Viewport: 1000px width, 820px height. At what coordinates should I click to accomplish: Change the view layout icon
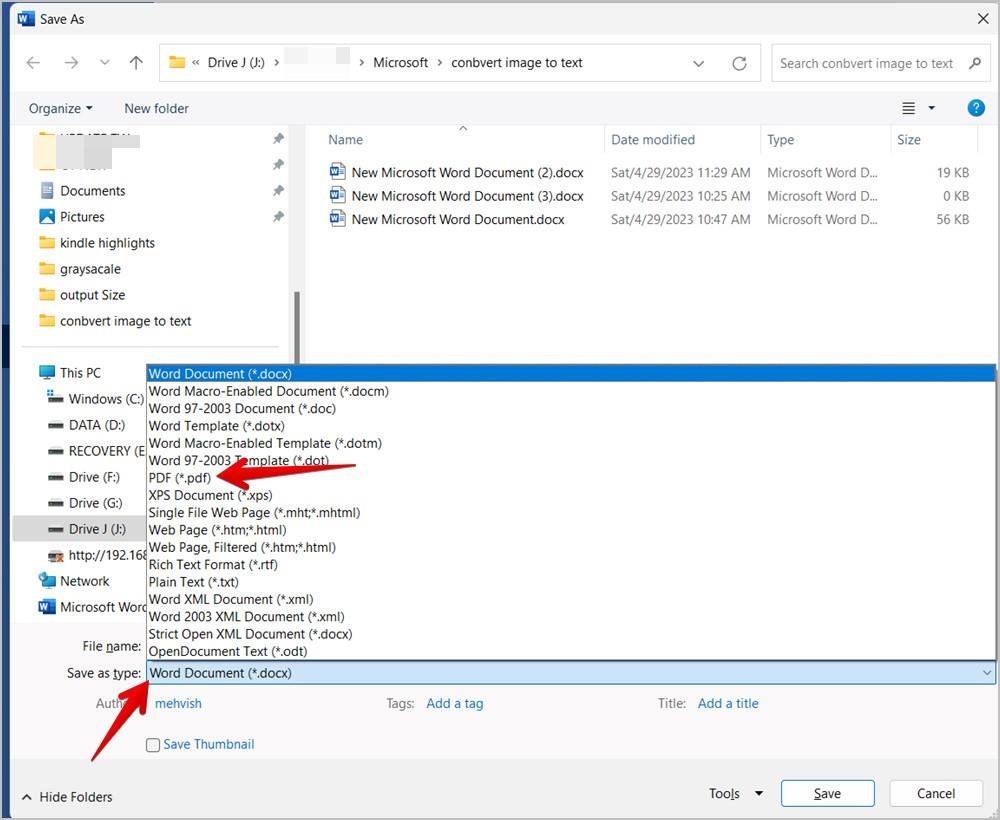coord(909,108)
